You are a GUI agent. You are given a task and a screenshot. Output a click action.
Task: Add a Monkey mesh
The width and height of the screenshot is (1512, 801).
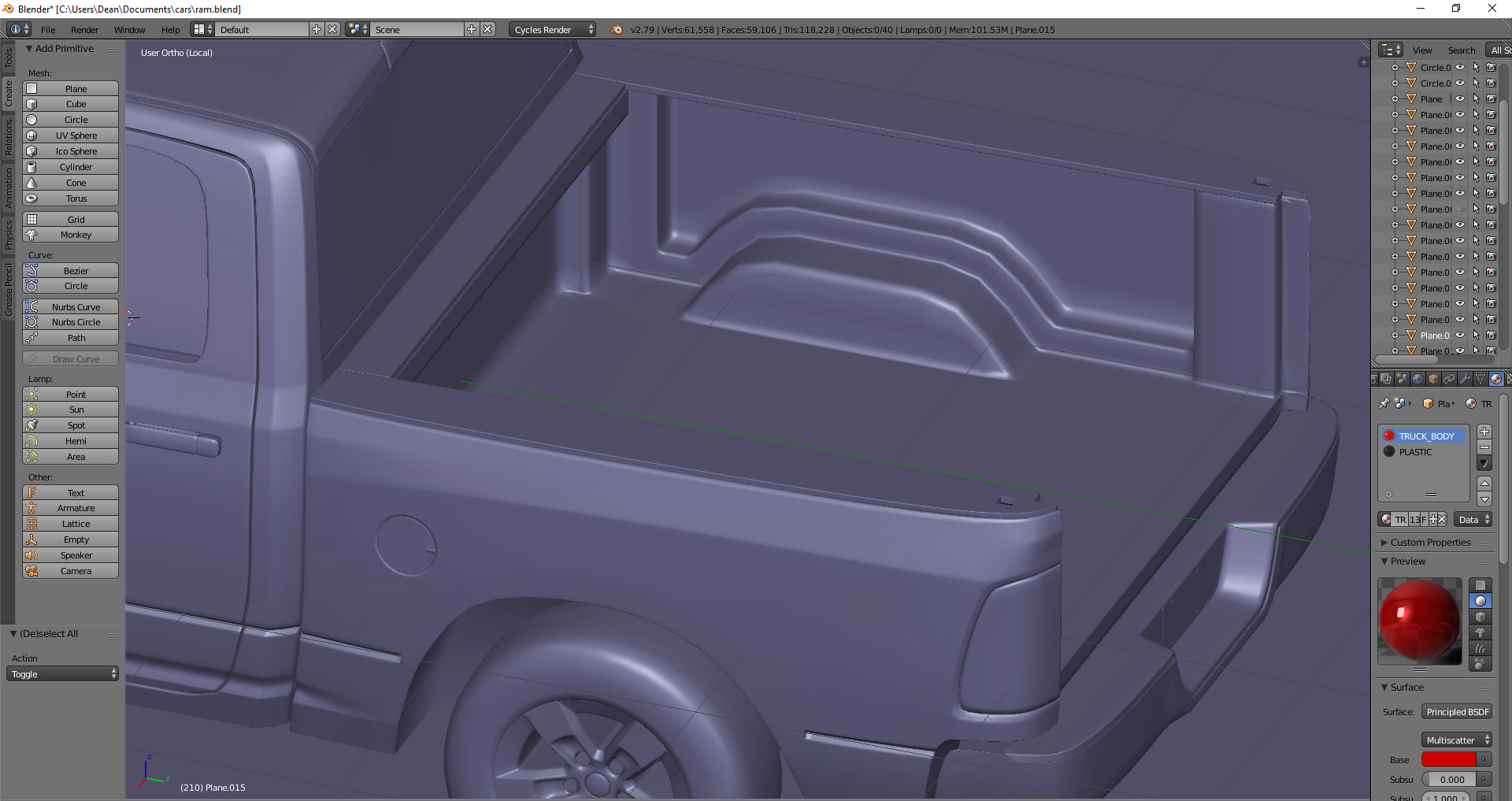(x=71, y=235)
